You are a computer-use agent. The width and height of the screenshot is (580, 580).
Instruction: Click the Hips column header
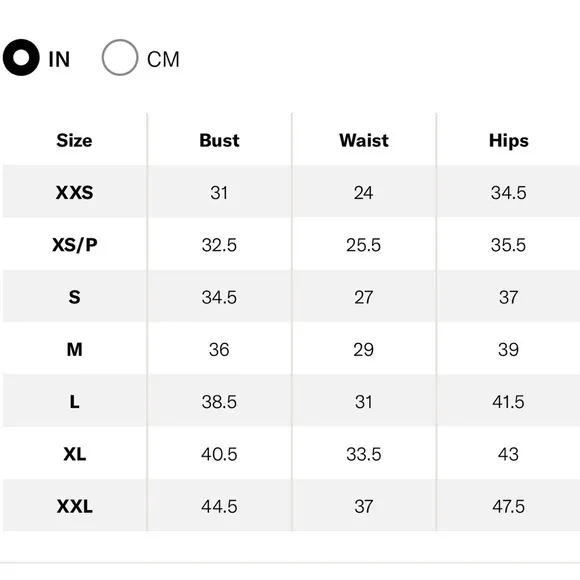pyautogui.click(x=509, y=141)
